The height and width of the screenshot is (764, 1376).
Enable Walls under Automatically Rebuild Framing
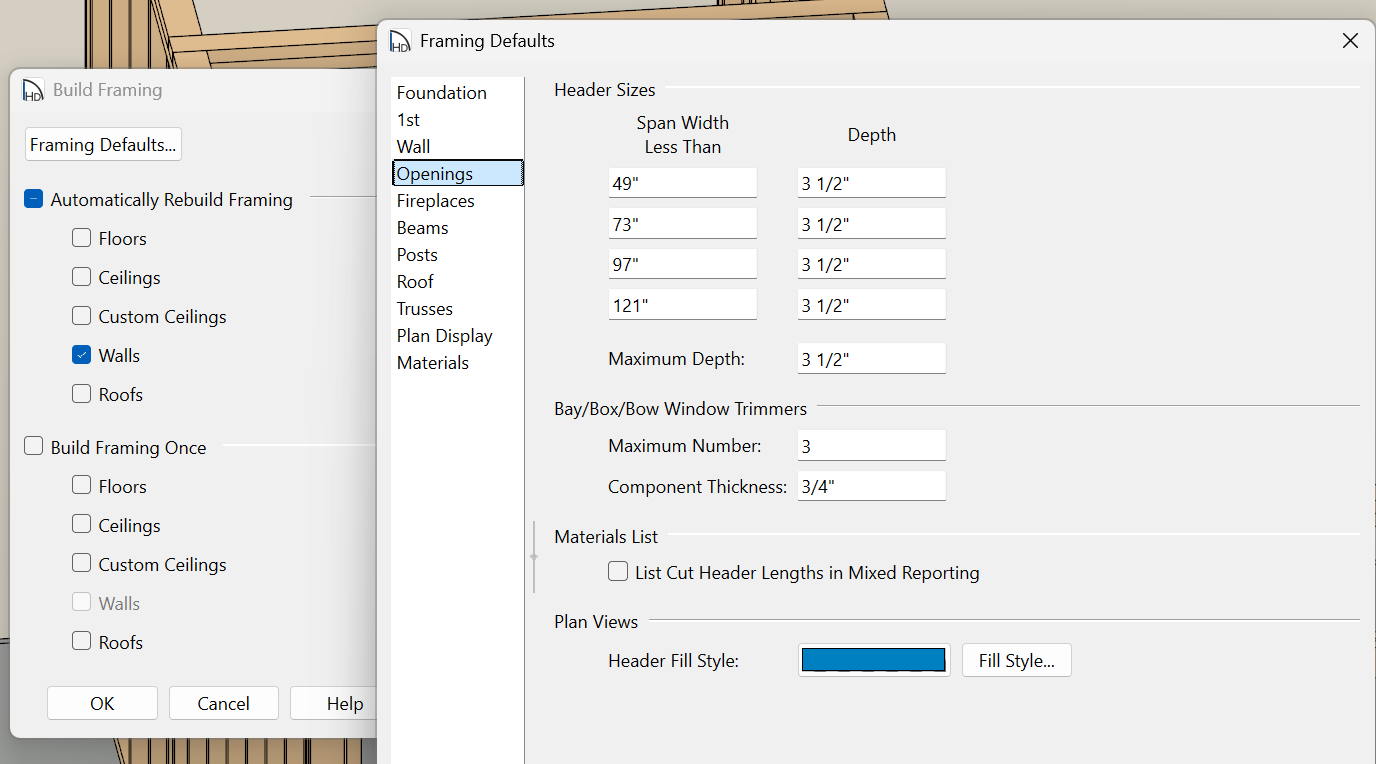point(82,356)
